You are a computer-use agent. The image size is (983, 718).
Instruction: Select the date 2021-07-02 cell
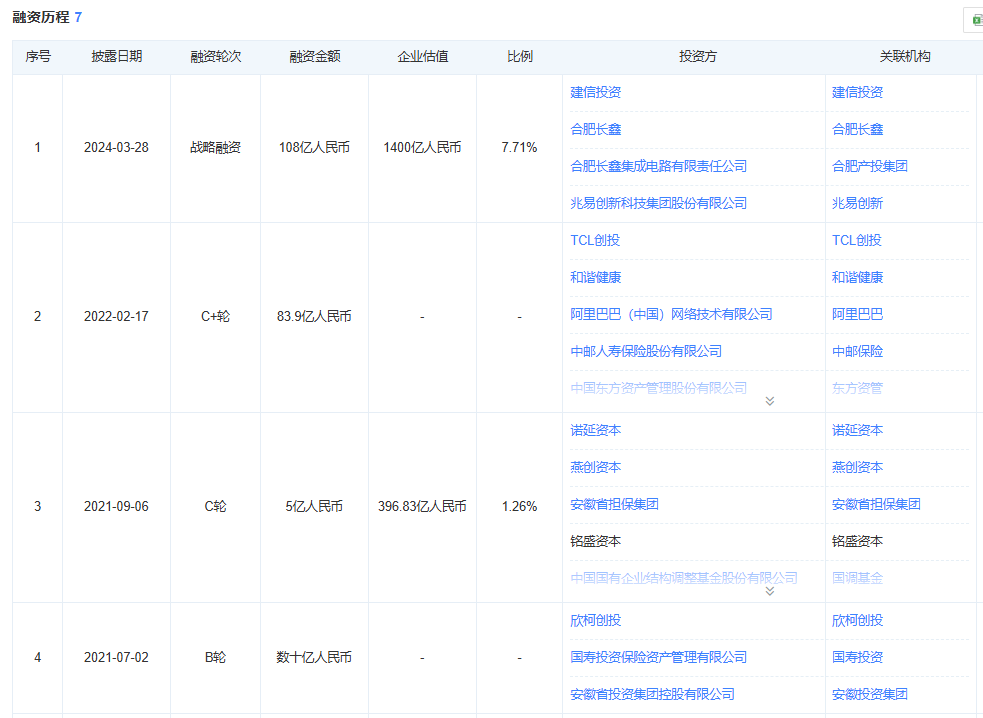point(117,658)
